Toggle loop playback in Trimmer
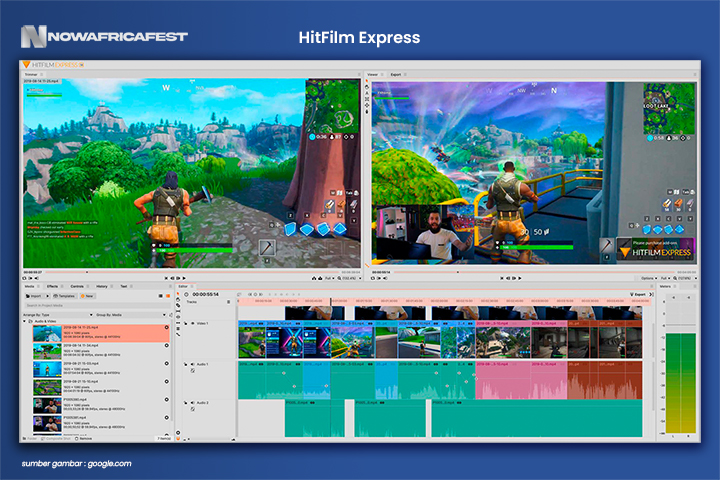The width and height of the screenshot is (720, 480). pyautogui.click(x=24, y=278)
